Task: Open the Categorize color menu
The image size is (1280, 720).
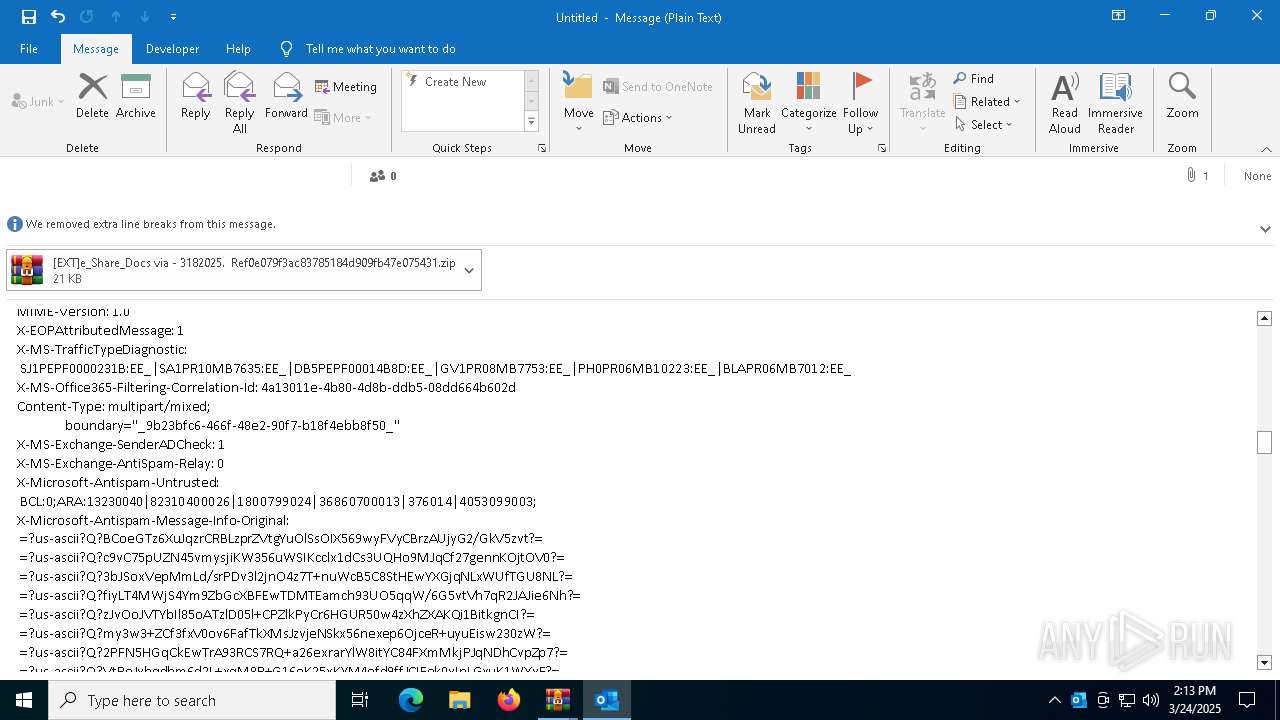Action: [x=809, y=103]
